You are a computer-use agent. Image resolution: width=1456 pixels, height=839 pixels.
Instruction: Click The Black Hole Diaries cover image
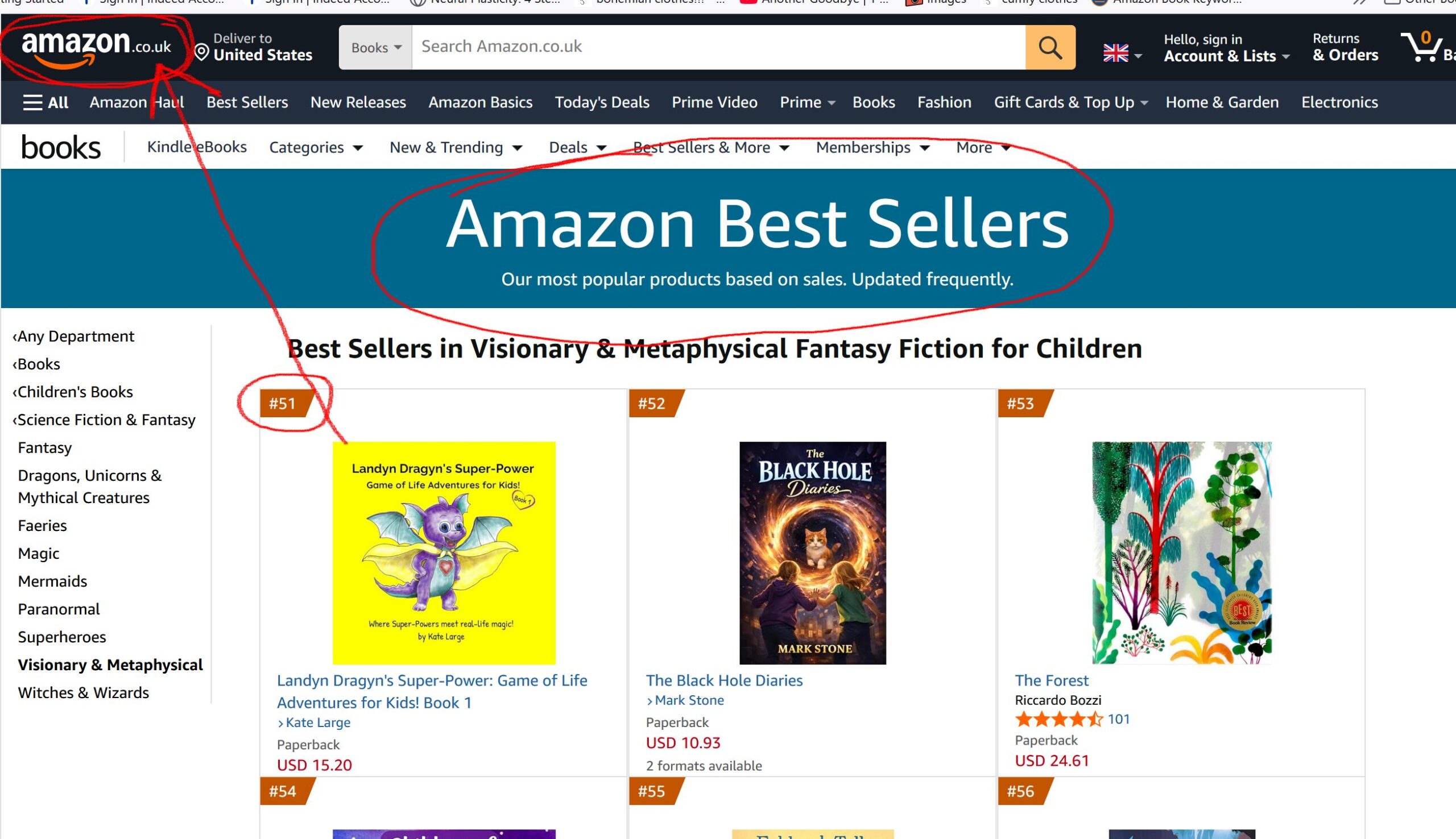[x=812, y=553]
